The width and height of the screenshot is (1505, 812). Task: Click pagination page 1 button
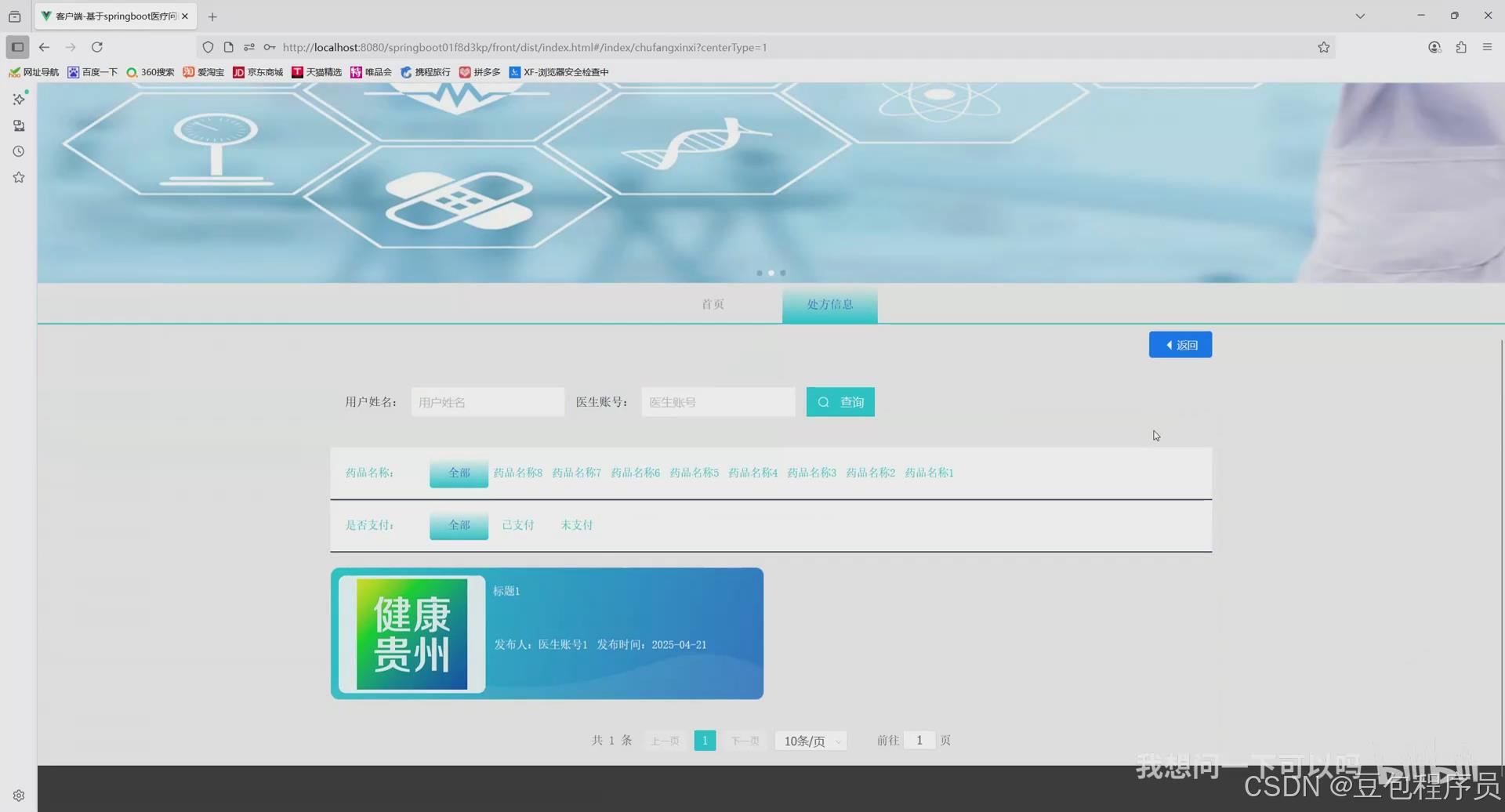point(705,741)
